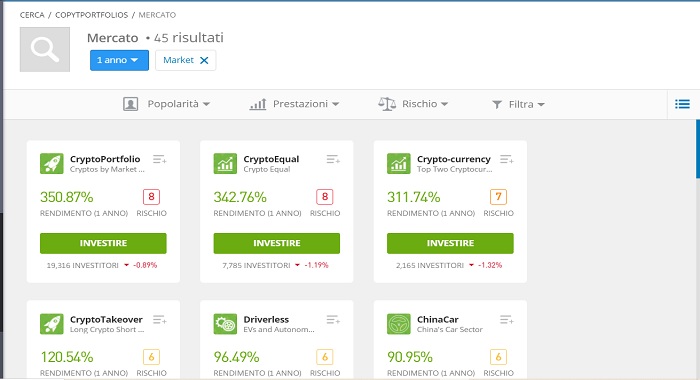Add Crypto-currency to watchlist icon
This screenshot has height=380, width=700.
point(507,159)
